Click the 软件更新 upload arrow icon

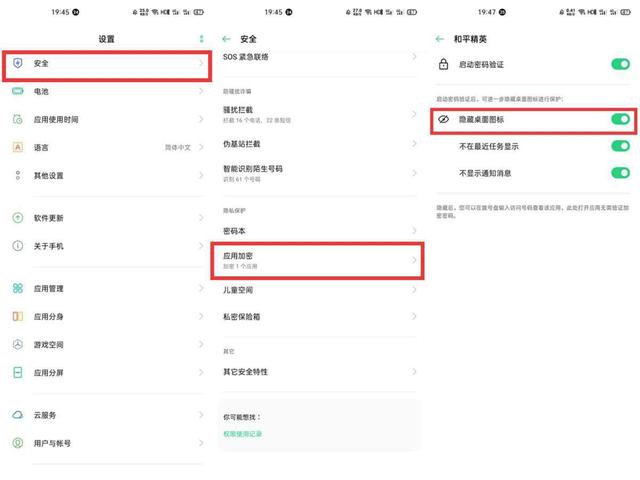(x=18, y=218)
